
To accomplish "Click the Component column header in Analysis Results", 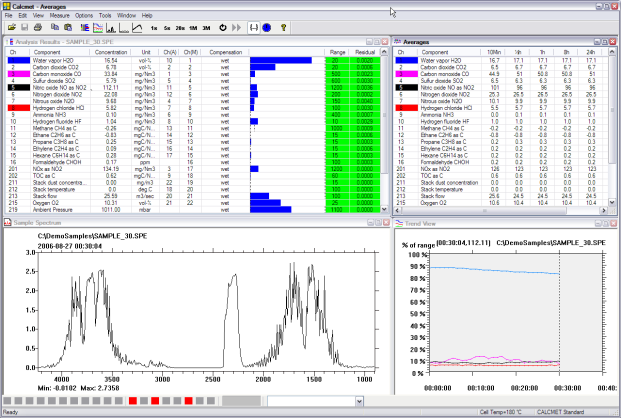I will coord(60,52).
